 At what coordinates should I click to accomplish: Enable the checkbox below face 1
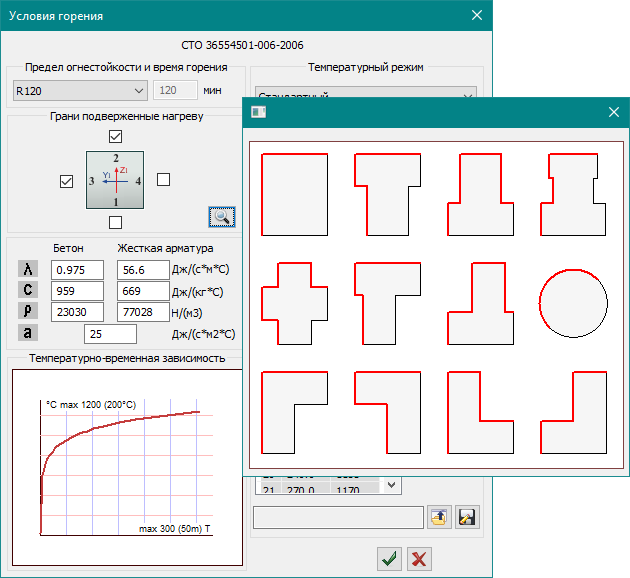[116, 222]
